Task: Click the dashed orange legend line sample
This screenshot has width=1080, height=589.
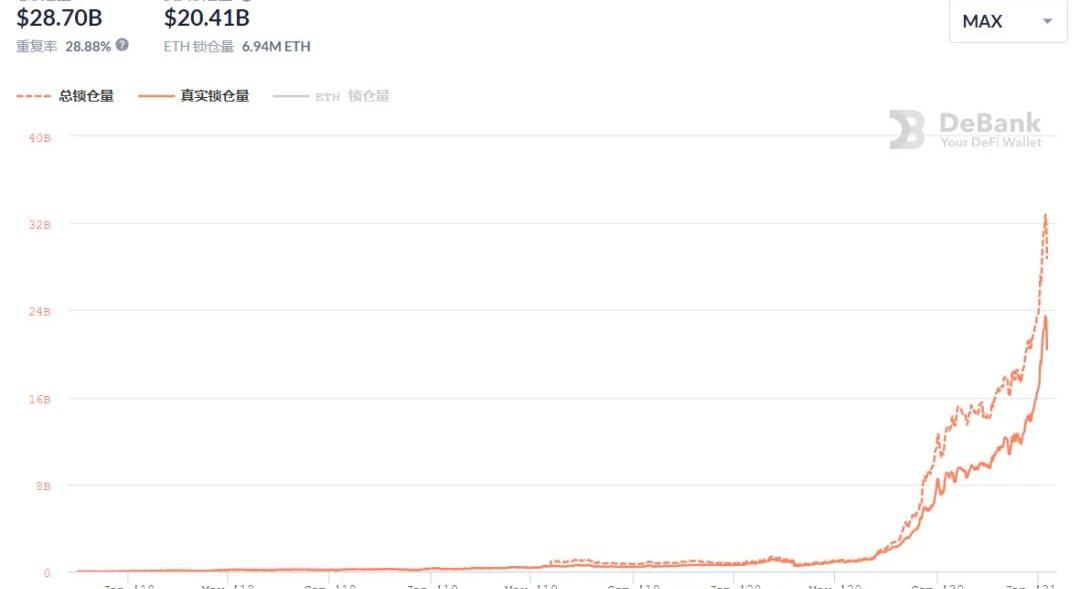Action: point(33,96)
